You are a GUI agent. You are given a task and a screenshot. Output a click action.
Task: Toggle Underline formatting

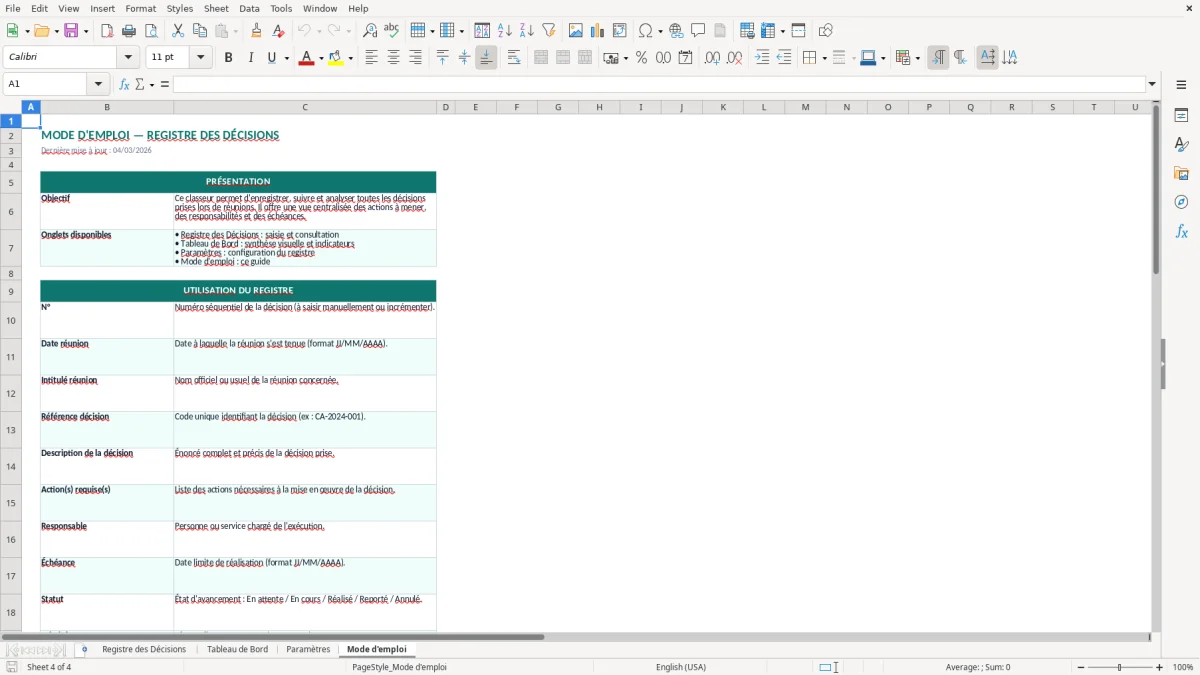tap(271, 58)
